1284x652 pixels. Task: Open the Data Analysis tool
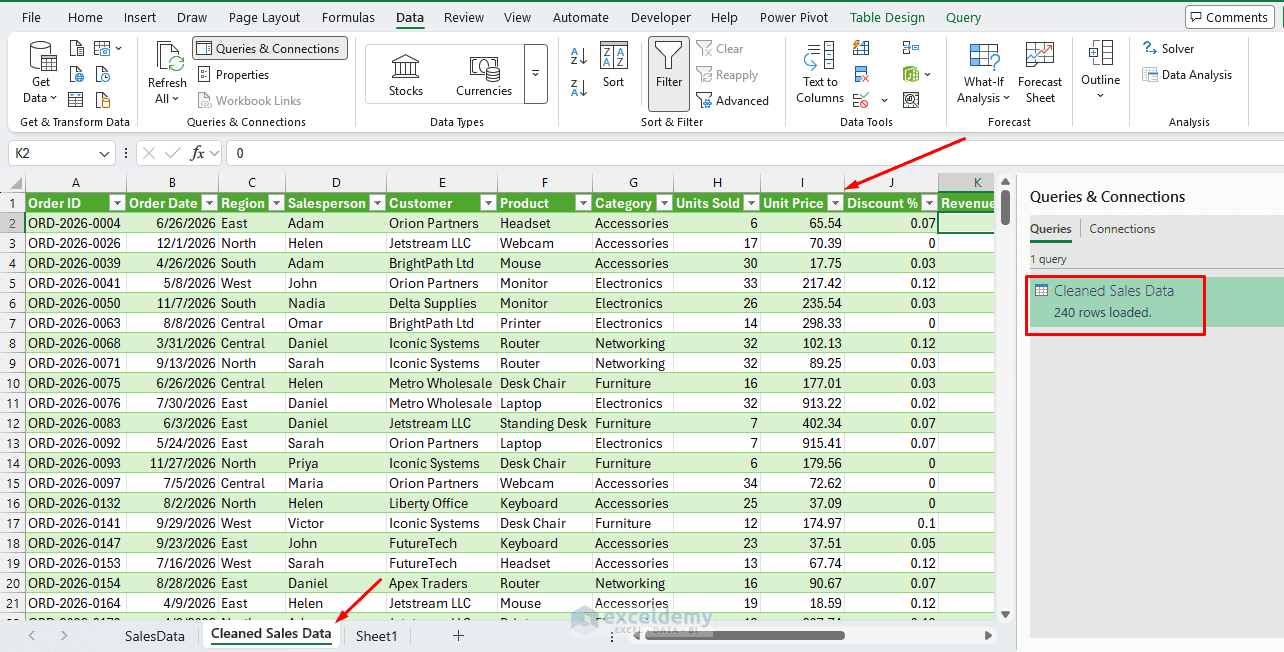click(1187, 74)
